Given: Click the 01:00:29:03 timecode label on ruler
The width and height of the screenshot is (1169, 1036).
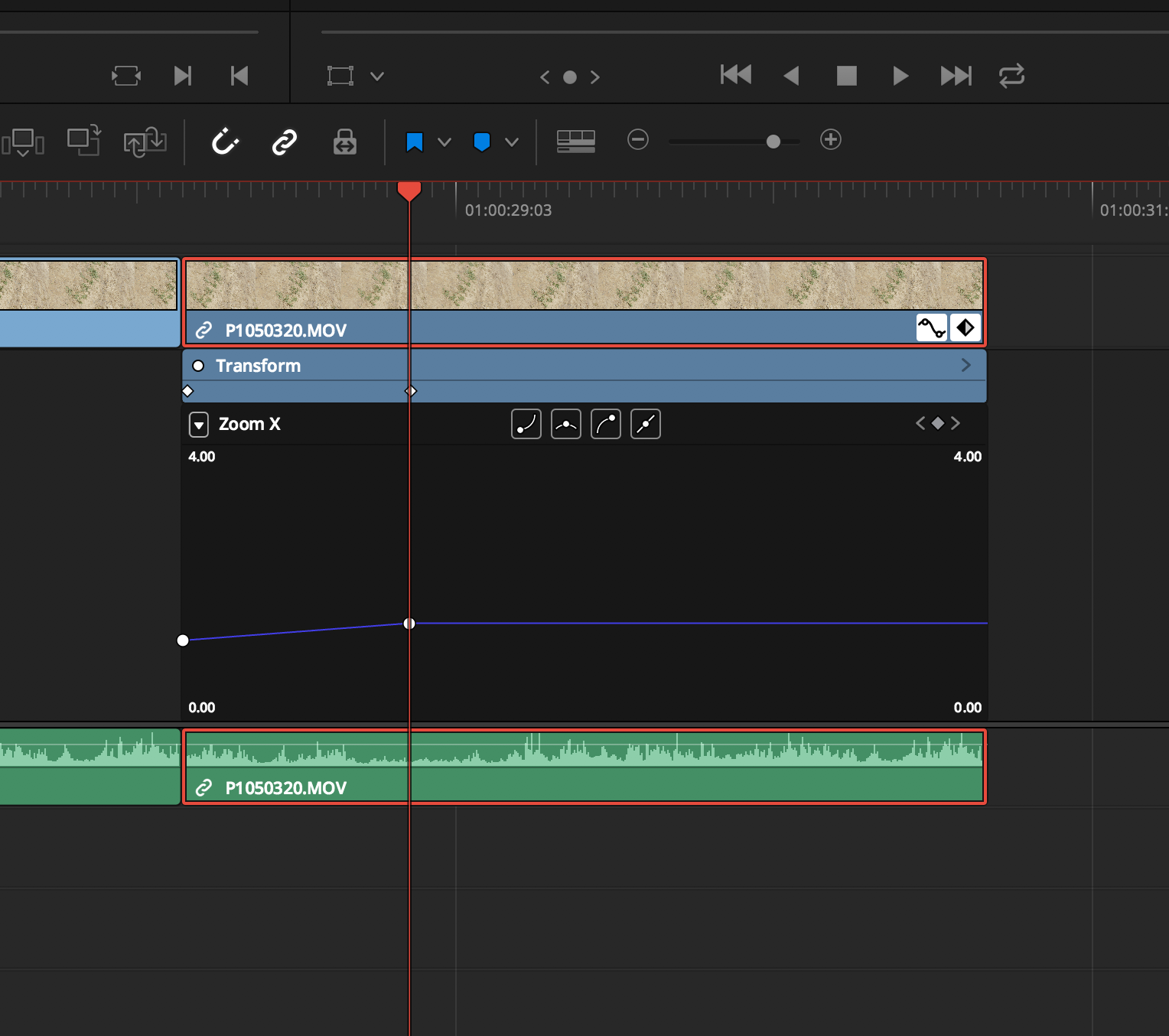Looking at the screenshot, I should click(508, 210).
